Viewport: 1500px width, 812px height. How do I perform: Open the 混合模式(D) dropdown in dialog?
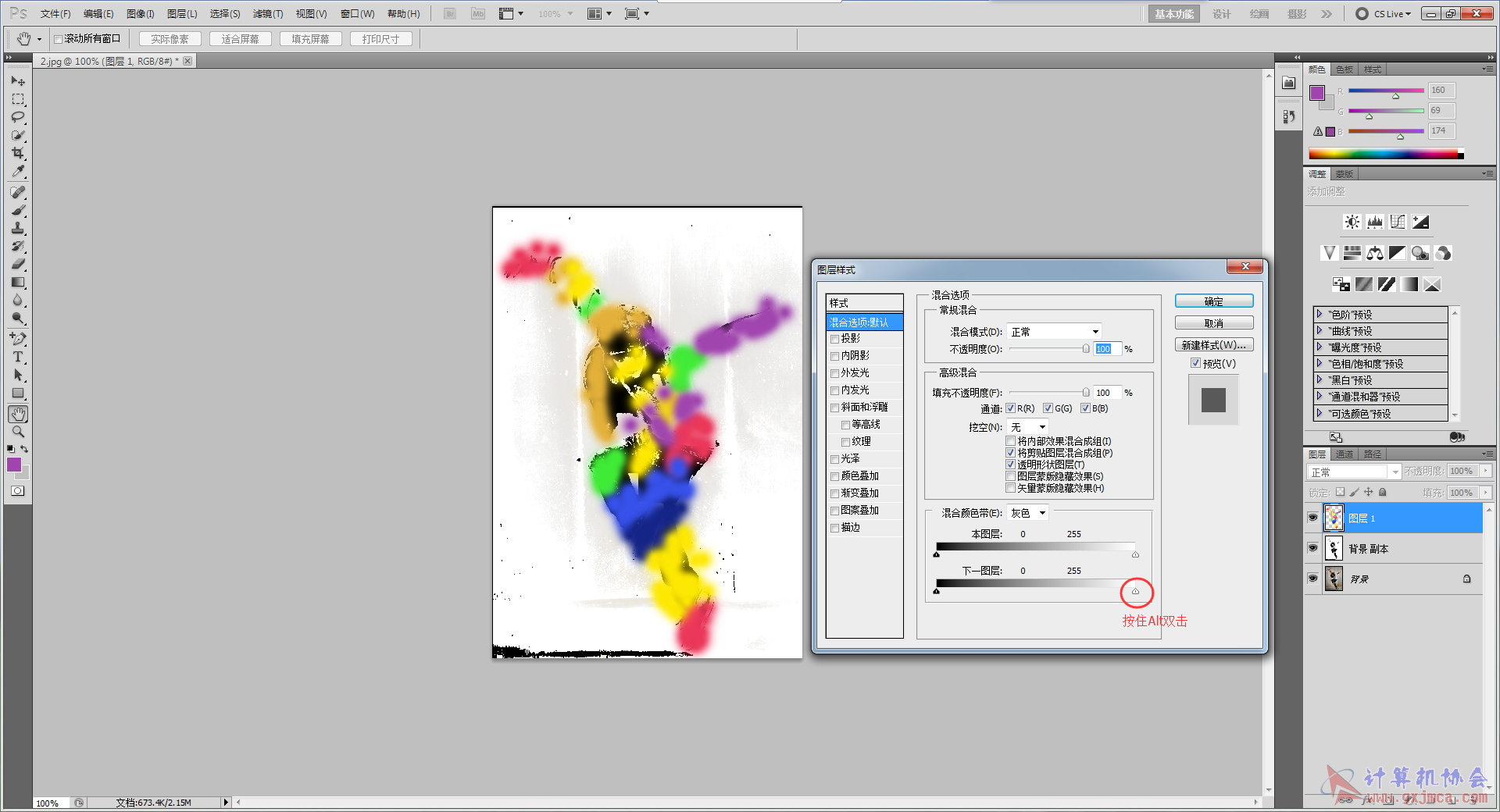(x=1054, y=332)
